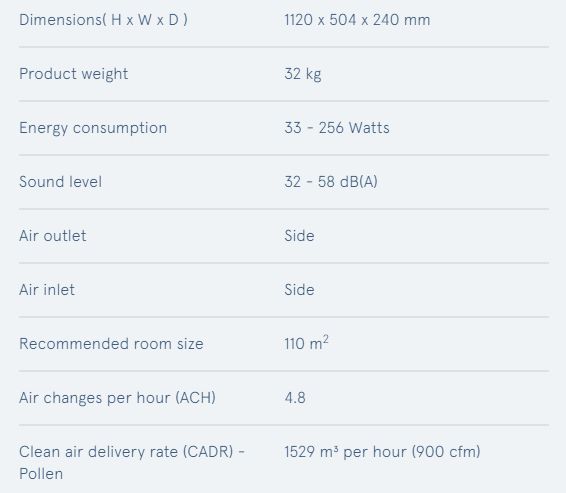Click the Air outlet label
This screenshot has height=493, width=566.
tap(52, 236)
